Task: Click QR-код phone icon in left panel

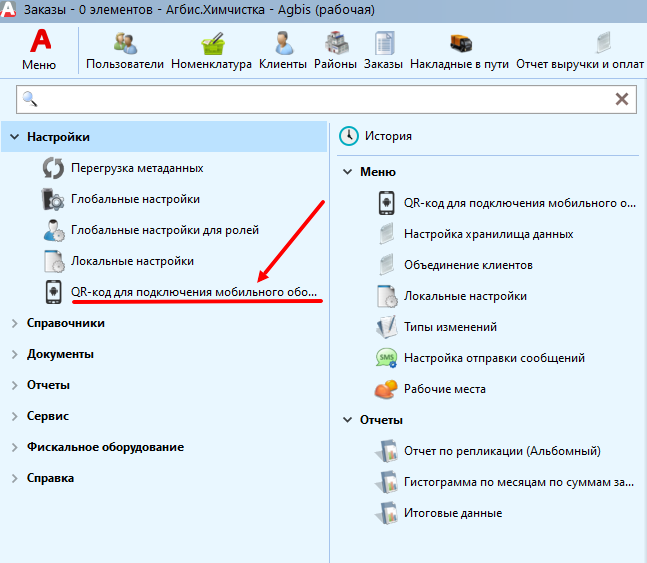Action: (54, 292)
